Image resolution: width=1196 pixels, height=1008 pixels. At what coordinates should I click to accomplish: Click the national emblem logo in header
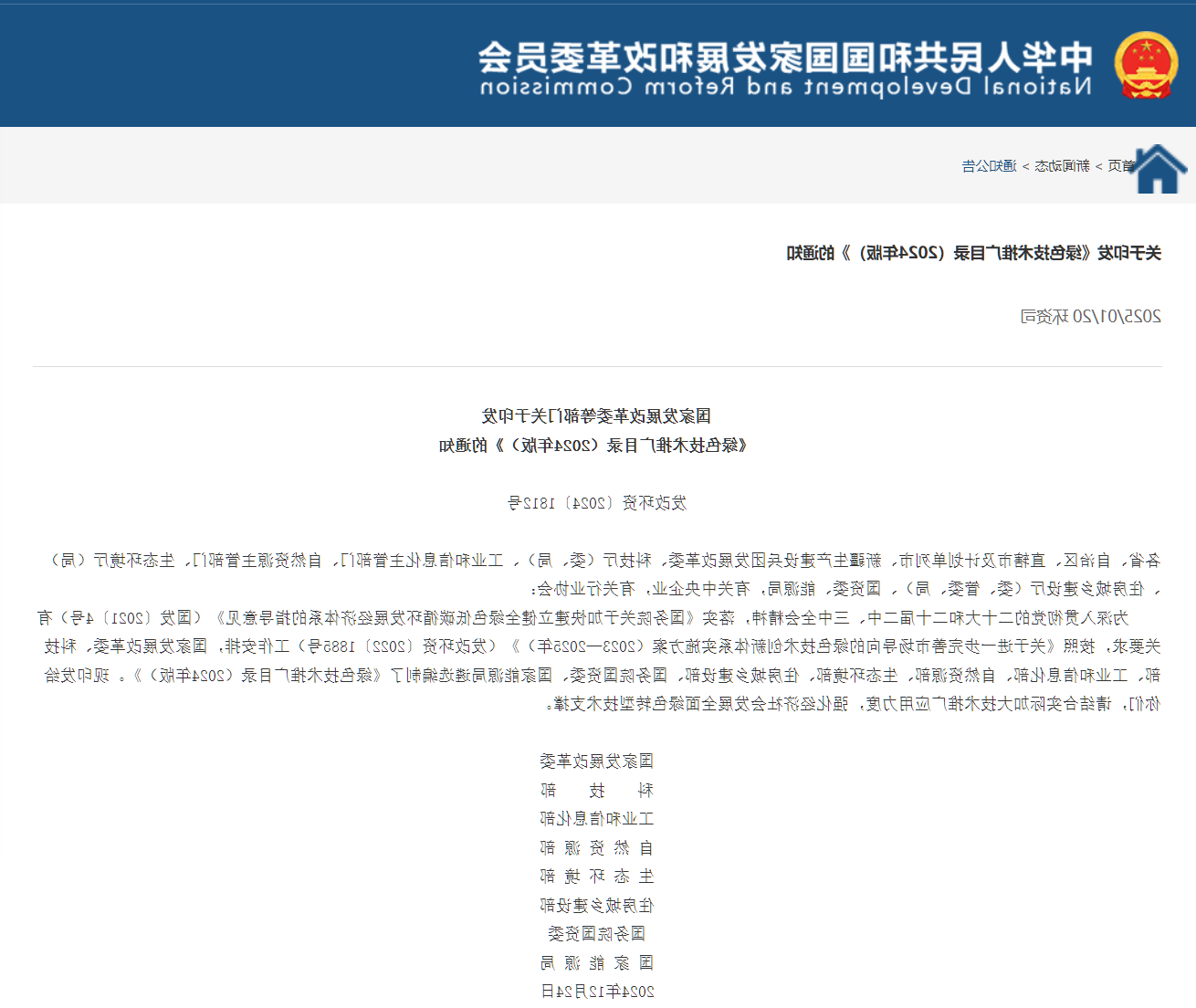[1146, 66]
